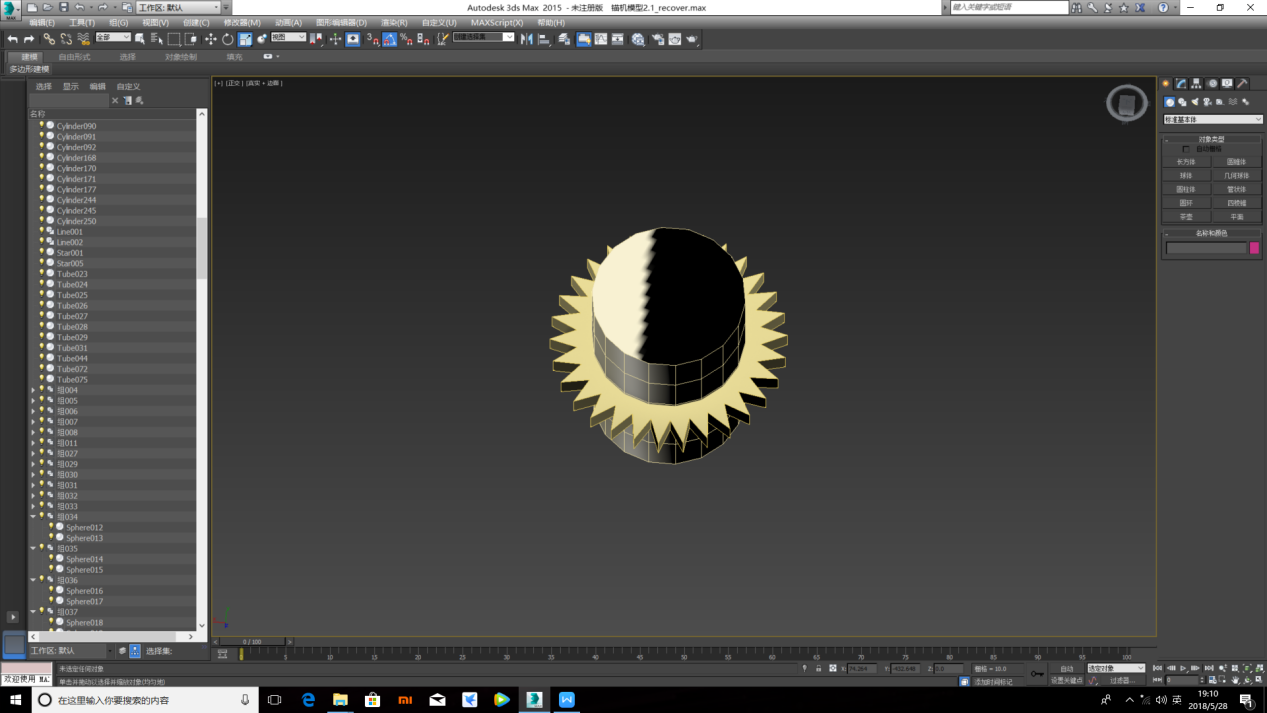Image resolution: width=1267 pixels, height=713 pixels.
Task: Toggle the selection lock icon
Action: [x=818, y=668]
